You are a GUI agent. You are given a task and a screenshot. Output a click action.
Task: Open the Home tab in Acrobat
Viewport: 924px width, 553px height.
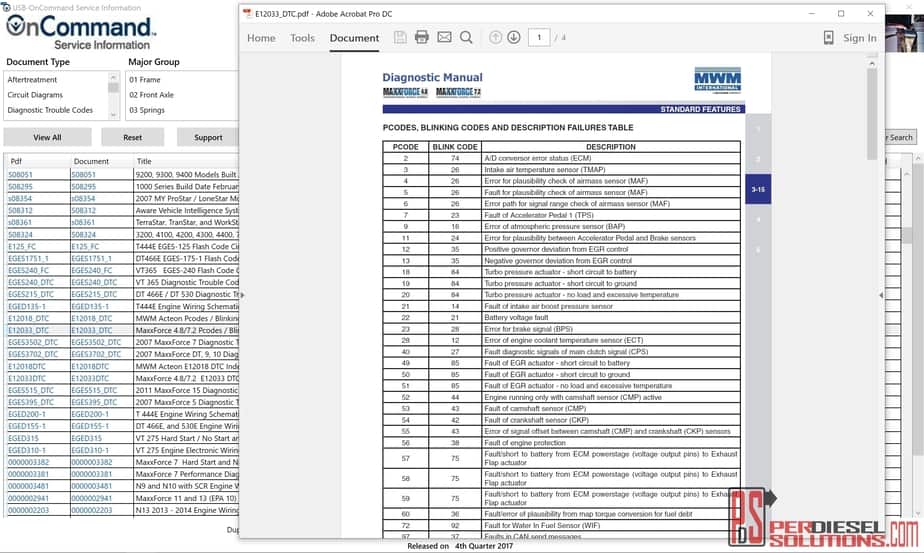click(261, 38)
